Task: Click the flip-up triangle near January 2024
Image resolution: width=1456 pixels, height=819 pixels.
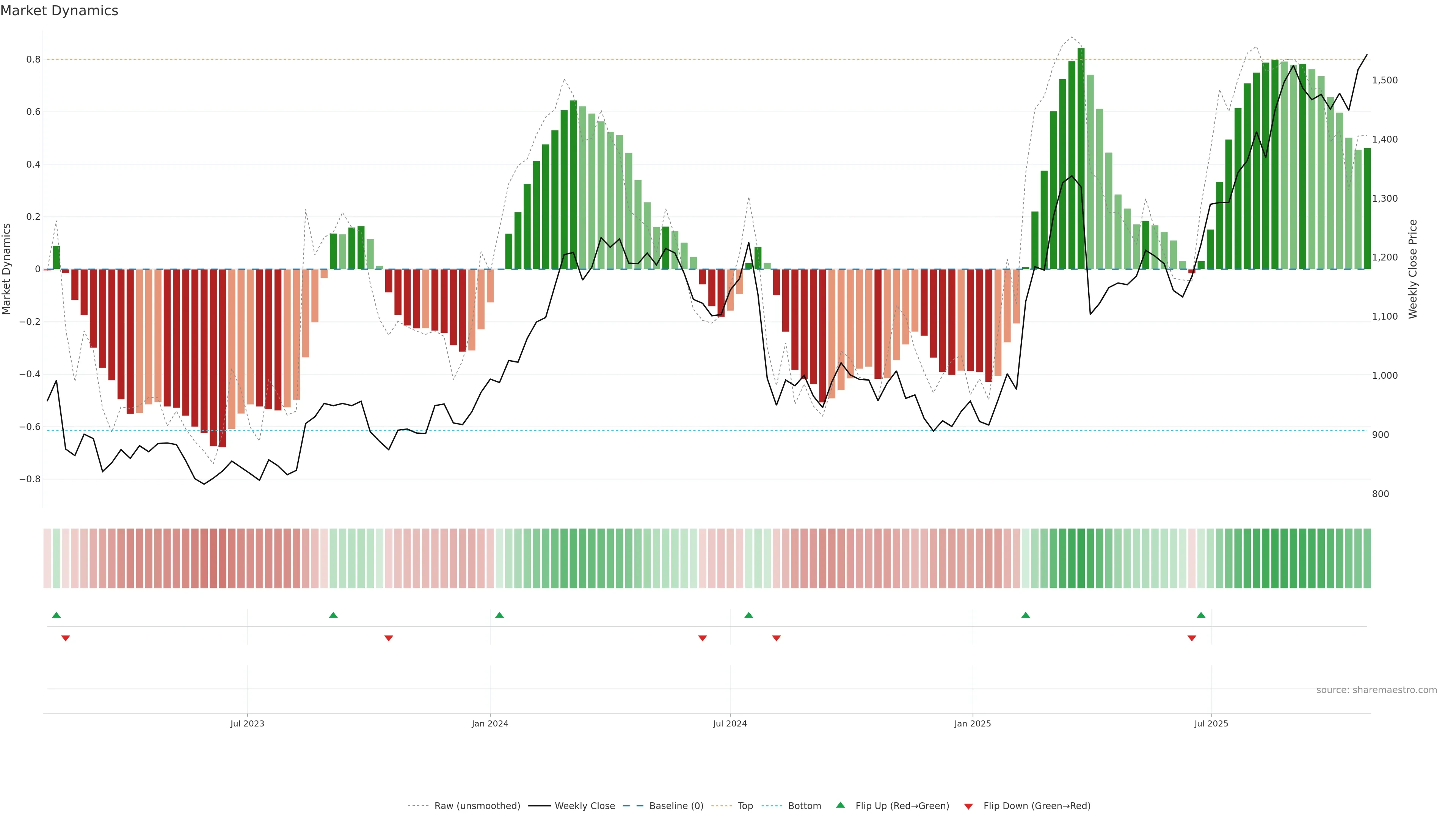Action: coord(499,615)
